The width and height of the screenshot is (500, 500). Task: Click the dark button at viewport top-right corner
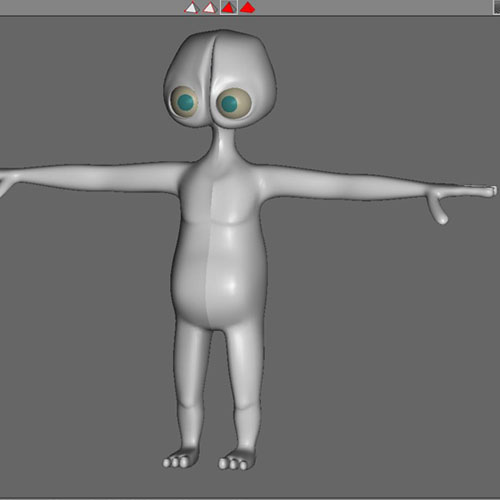(497, 7)
